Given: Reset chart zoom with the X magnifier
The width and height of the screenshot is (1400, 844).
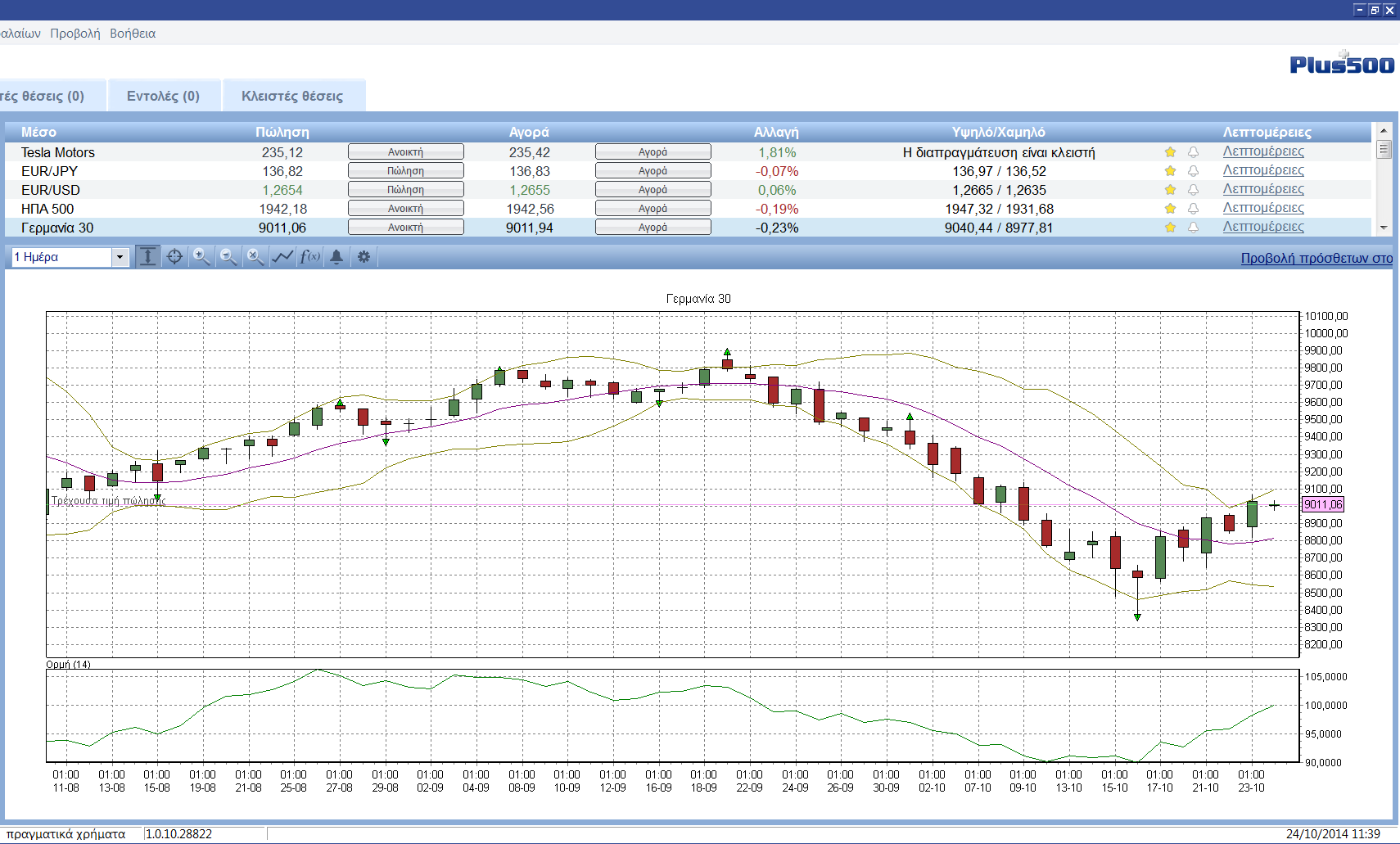Looking at the screenshot, I should (255, 257).
